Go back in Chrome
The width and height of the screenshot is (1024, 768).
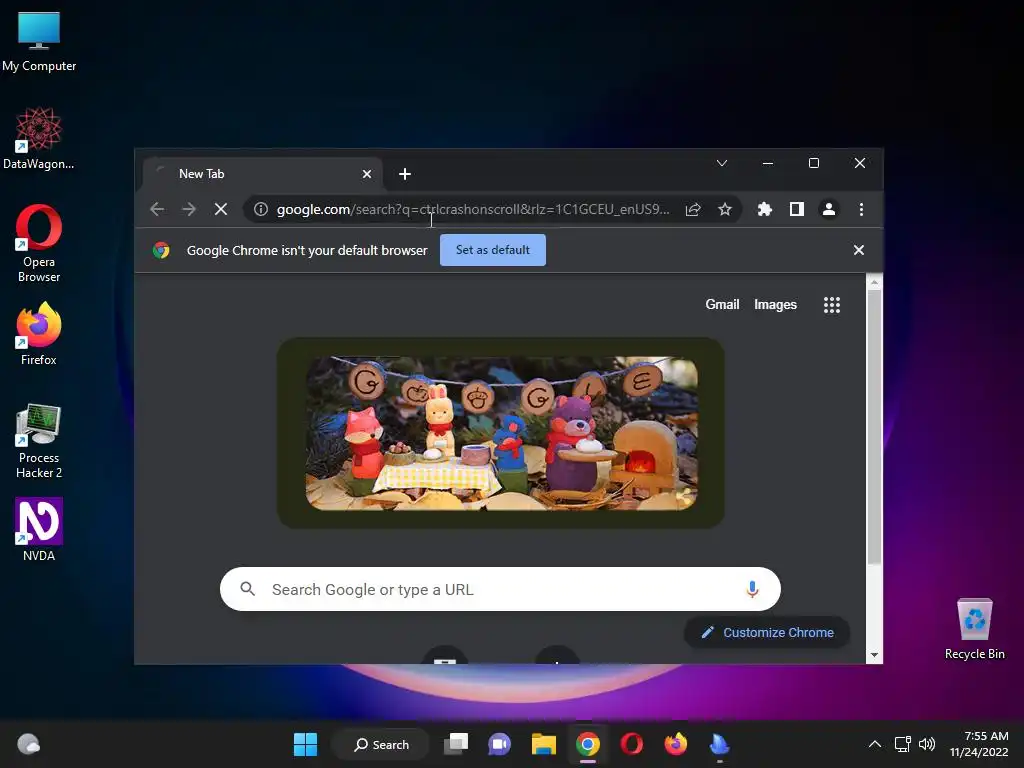(x=157, y=209)
